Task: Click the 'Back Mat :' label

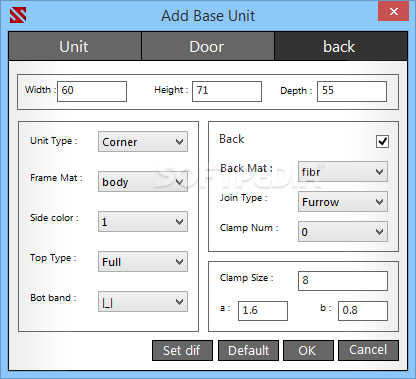Action: 246,168
